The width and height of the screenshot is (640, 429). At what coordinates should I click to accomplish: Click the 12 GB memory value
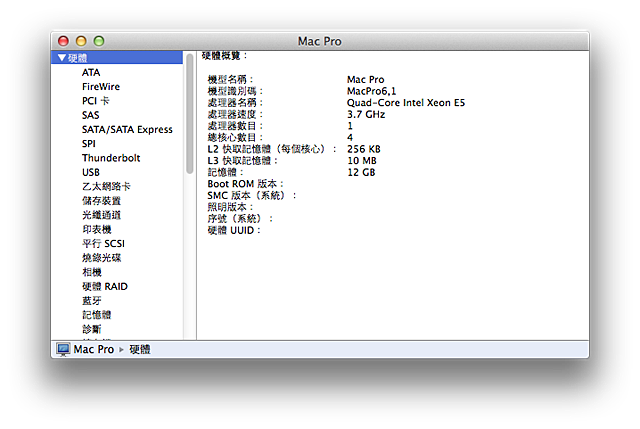[361, 172]
